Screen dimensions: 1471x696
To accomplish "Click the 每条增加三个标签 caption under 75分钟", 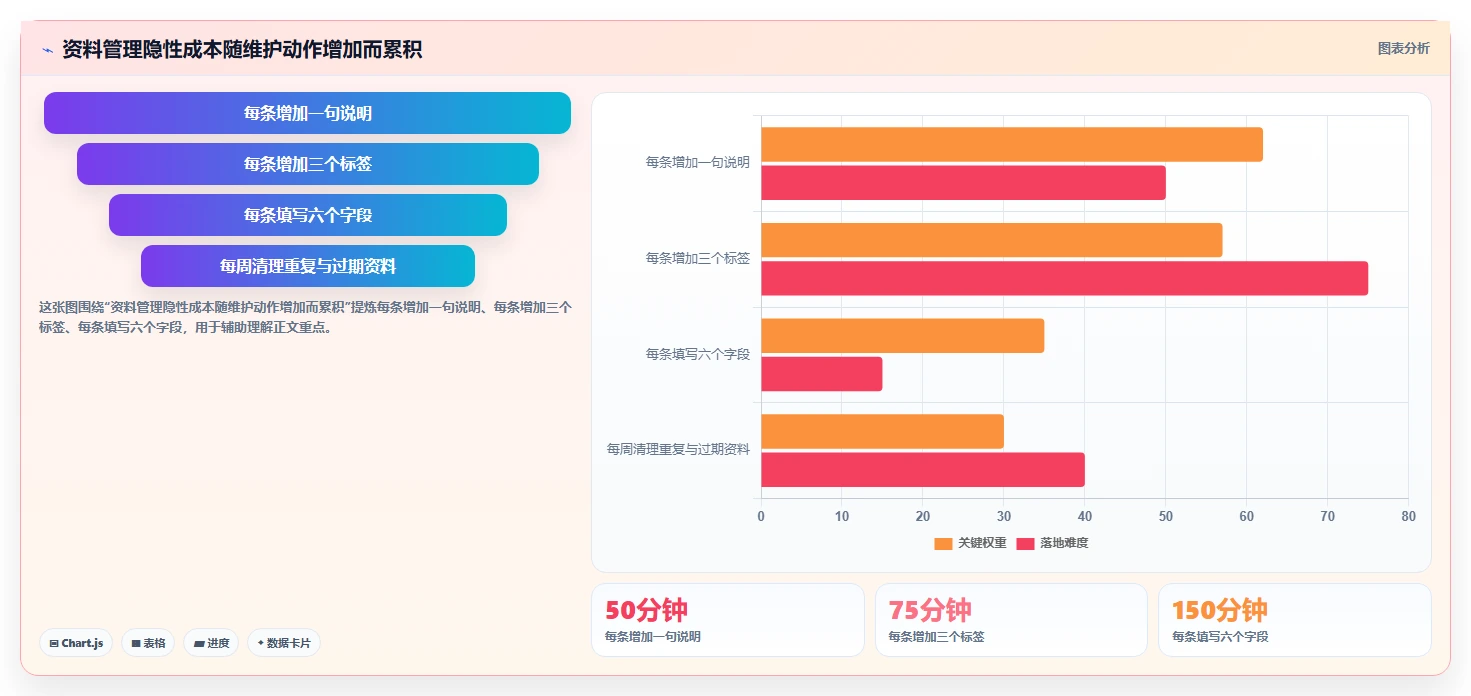I will tap(936, 636).
